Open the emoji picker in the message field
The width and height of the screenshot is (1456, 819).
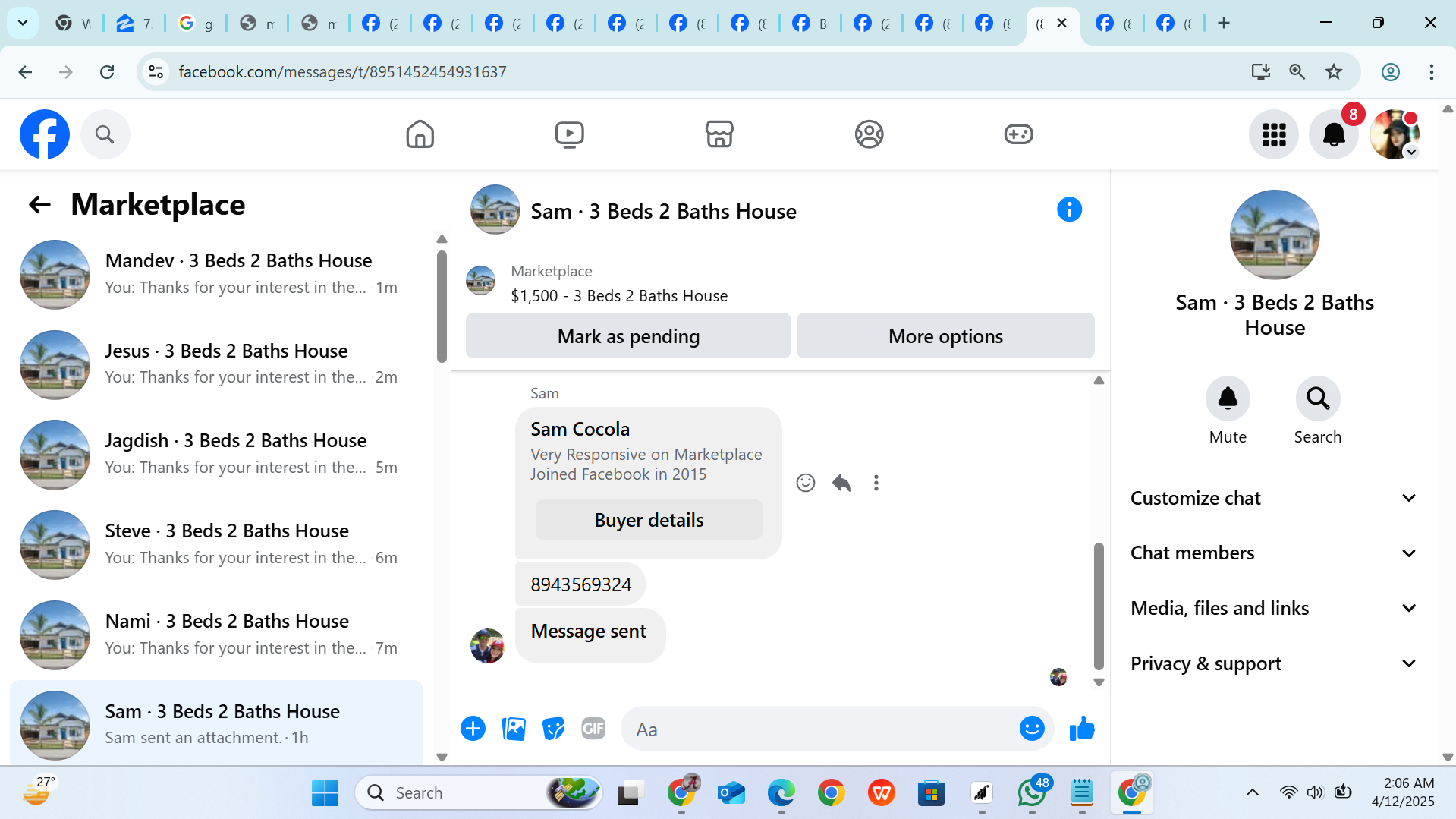1032,729
